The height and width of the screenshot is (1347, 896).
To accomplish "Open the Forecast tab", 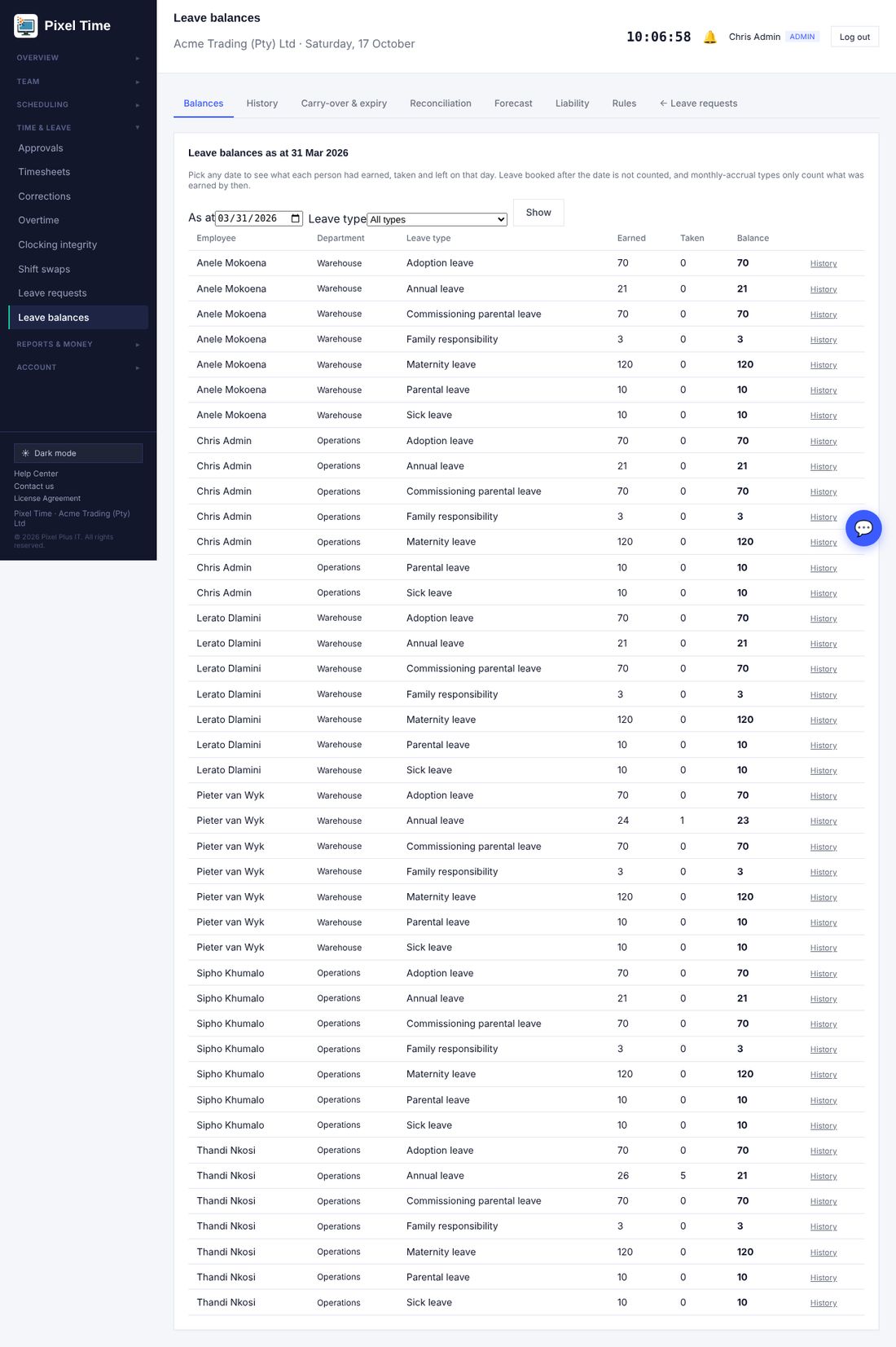I will click(x=513, y=103).
